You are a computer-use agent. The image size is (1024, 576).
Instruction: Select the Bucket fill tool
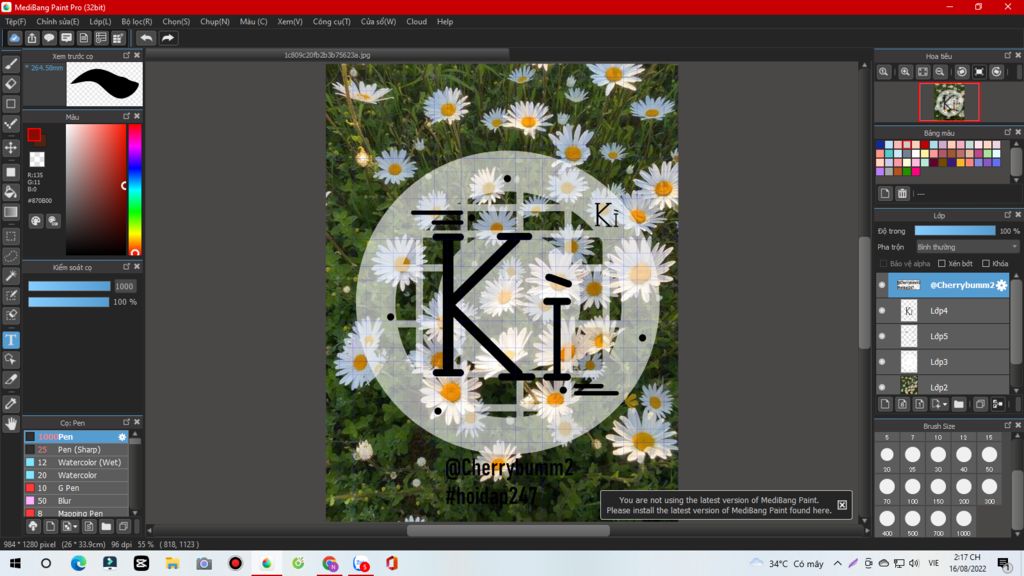pos(11,192)
